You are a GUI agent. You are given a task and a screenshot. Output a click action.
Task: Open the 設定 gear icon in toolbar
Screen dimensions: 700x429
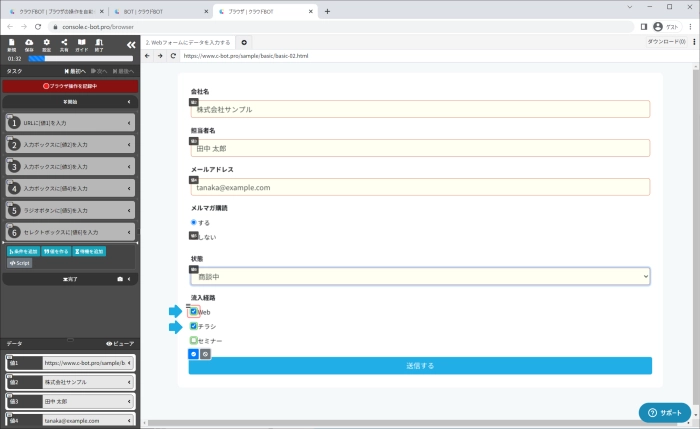click(x=46, y=44)
